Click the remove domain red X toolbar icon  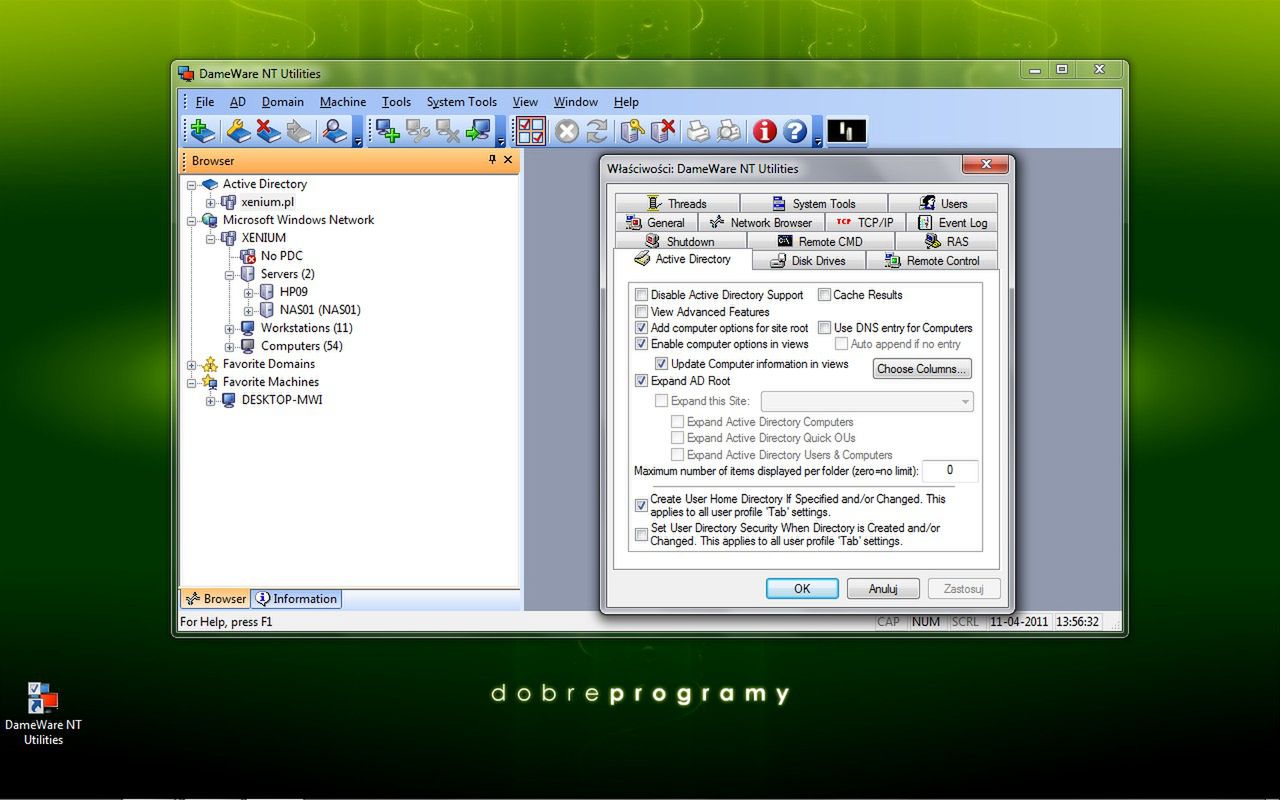[268, 131]
